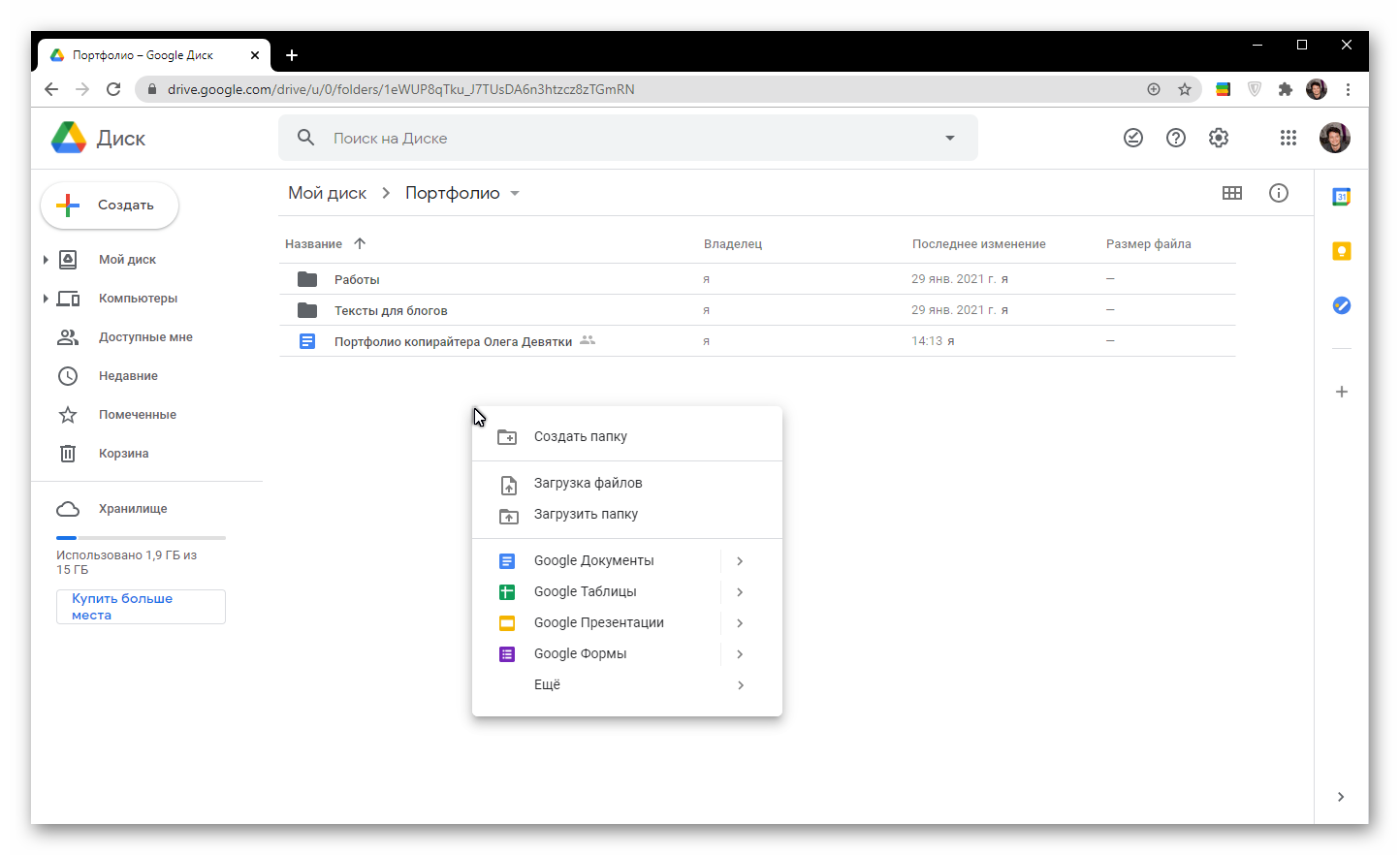The image size is (1400, 855).
Task: Click the Help question mark icon
Action: (1176, 138)
